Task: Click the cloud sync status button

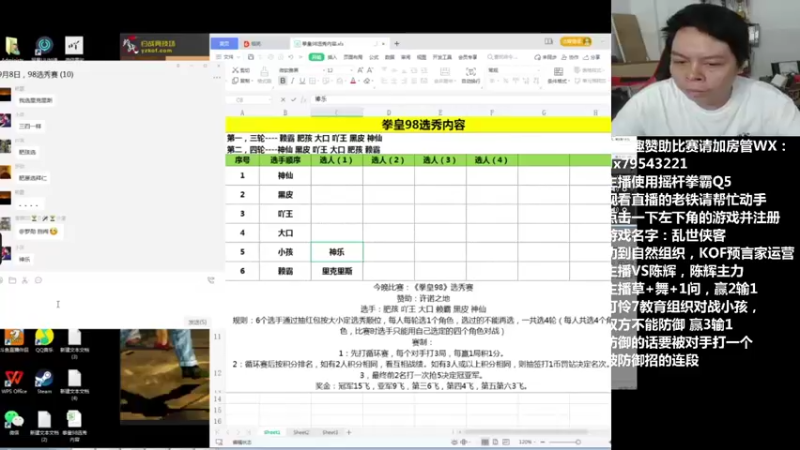Action: (x=545, y=57)
